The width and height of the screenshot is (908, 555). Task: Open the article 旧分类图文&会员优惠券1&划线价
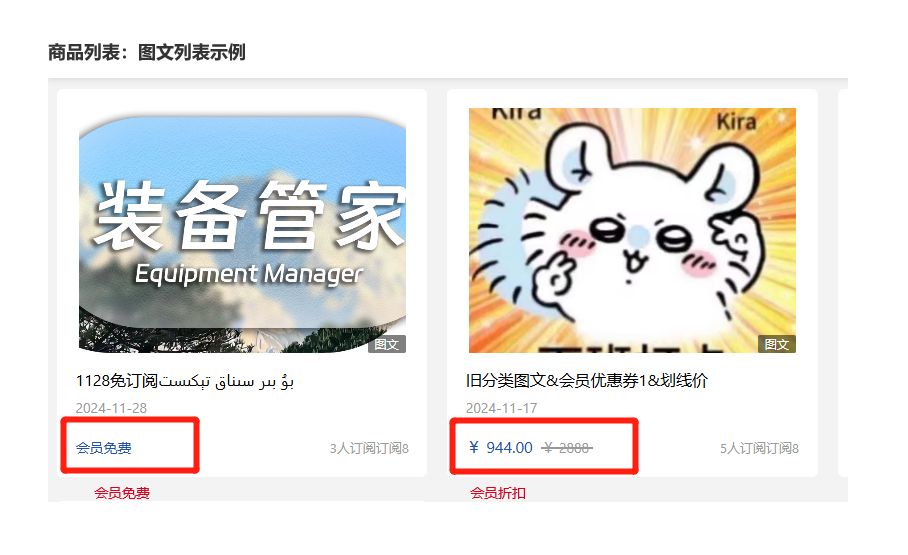[587, 381]
